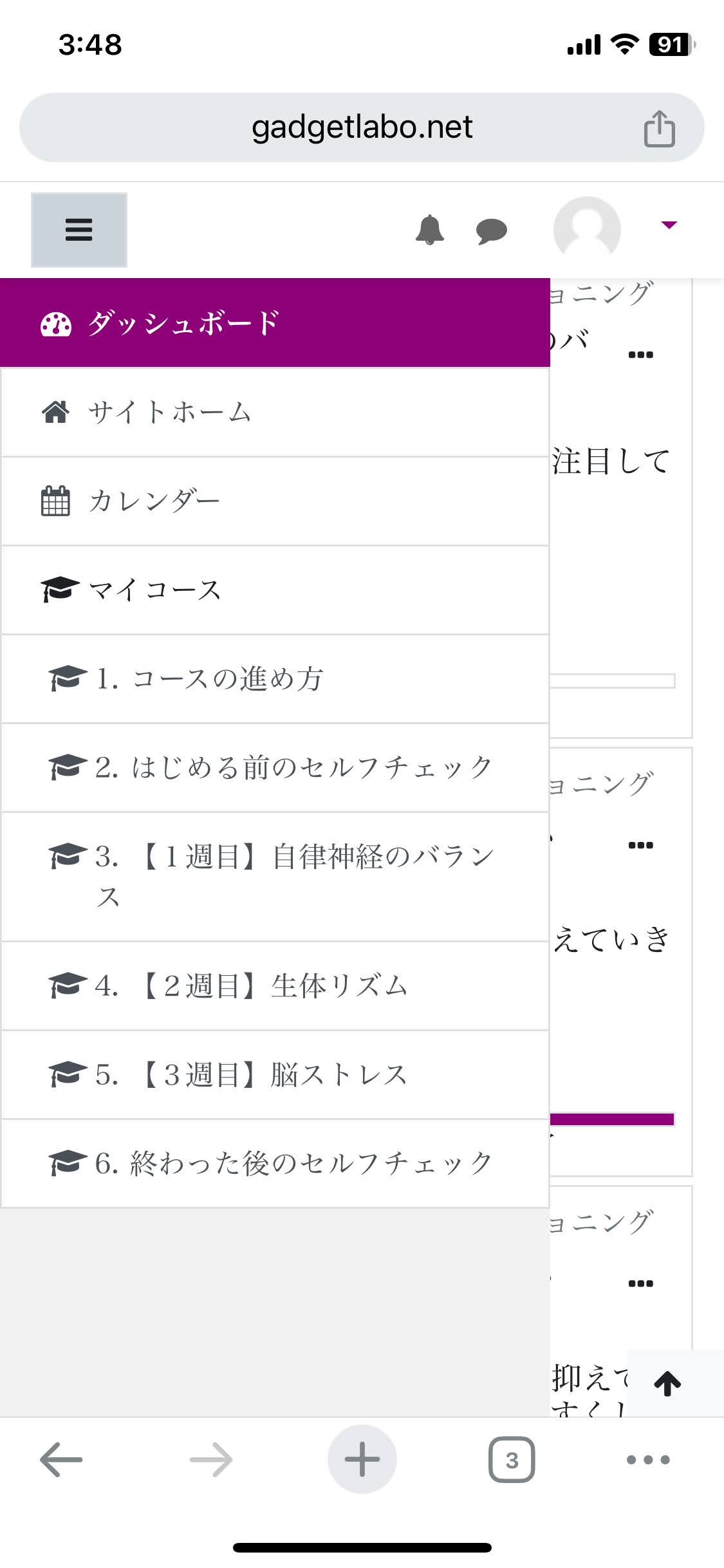The height and width of the screenshot is (1568, 724).
Task: Open course 2. はじめる前のセルフチェック
Action: pyautogui.click(x=275, y=768)
